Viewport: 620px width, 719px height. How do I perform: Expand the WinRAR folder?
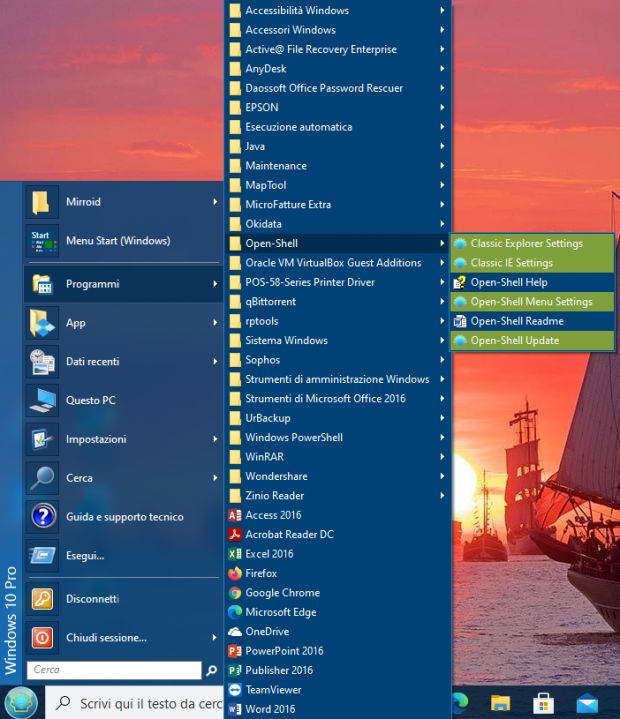(338, 457)
